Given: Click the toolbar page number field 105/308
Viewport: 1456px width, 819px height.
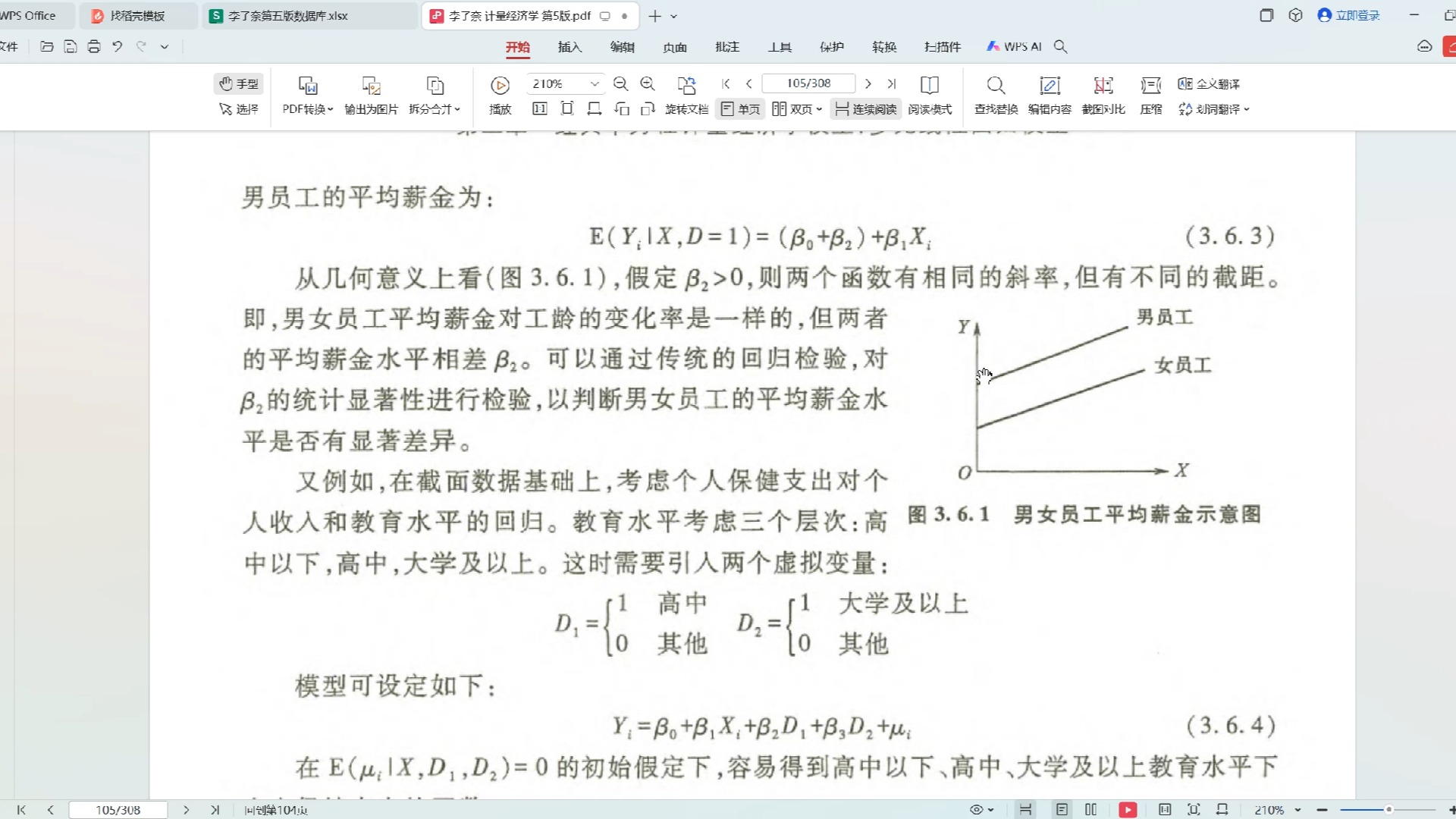Looking at the screenshot, I should pos(808,83).
